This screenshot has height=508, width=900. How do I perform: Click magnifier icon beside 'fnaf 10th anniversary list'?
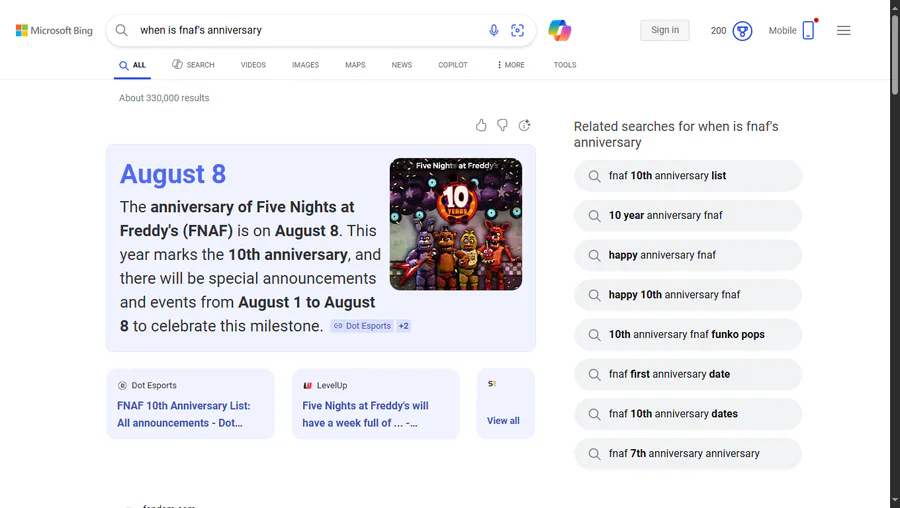coord(595,176)
